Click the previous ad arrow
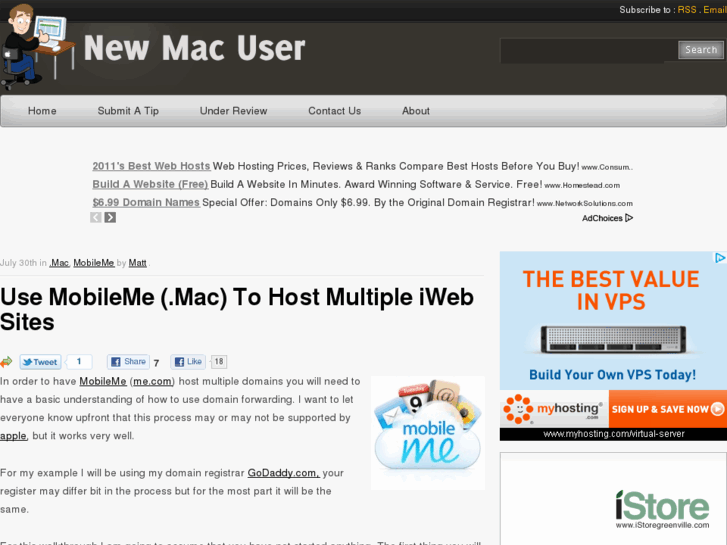The width and height of the screenshot is (727, 545). tap(96, 218)
